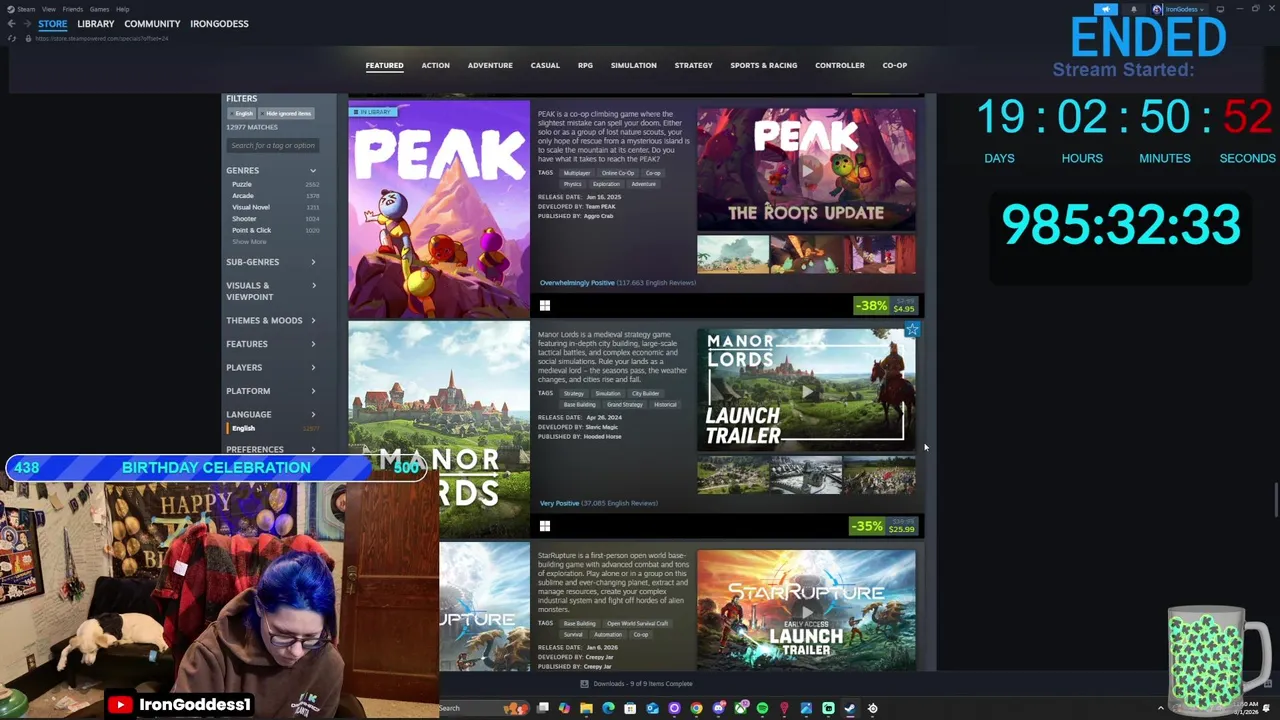
Task: Open the View menu
Action: (x=48, y=9)
